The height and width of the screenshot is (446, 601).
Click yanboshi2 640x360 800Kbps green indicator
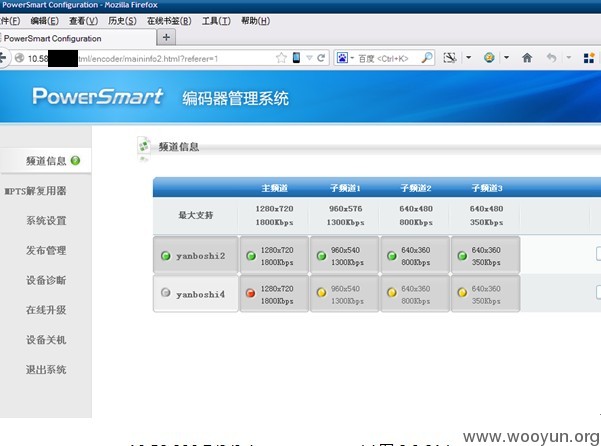tap(392, 256)
